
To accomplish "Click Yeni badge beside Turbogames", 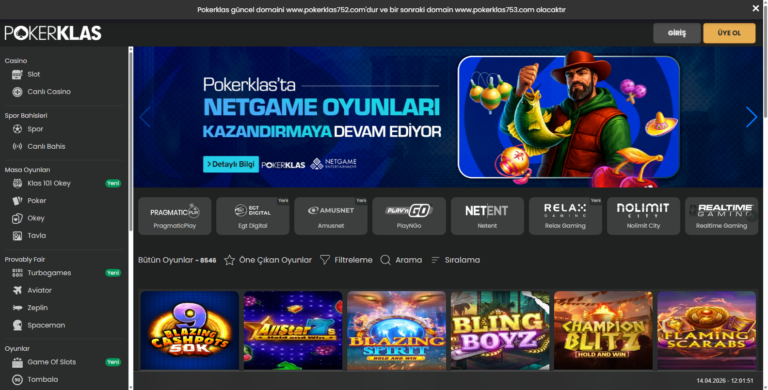I will coord(113,273).
